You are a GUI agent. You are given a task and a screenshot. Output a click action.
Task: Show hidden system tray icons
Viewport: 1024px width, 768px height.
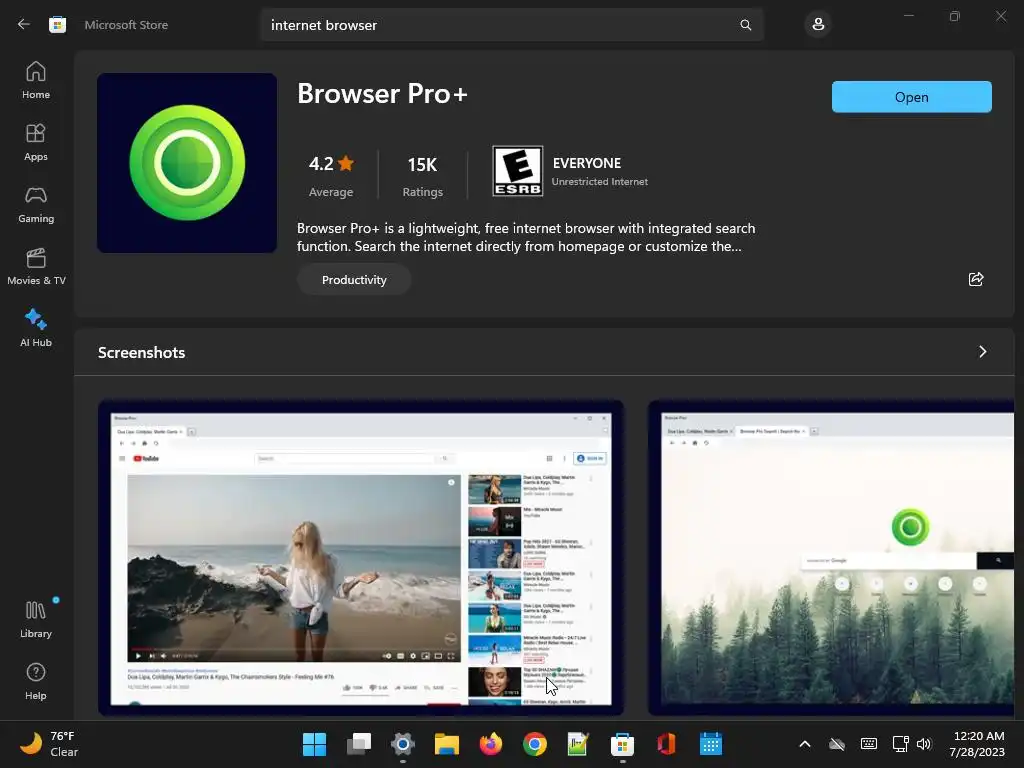point(805,744)
